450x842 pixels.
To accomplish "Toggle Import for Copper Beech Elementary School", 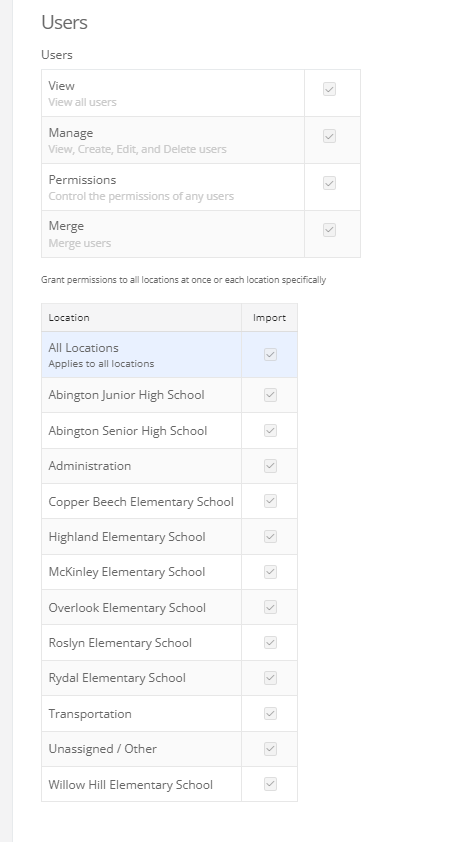I will (x=270, y=501).
